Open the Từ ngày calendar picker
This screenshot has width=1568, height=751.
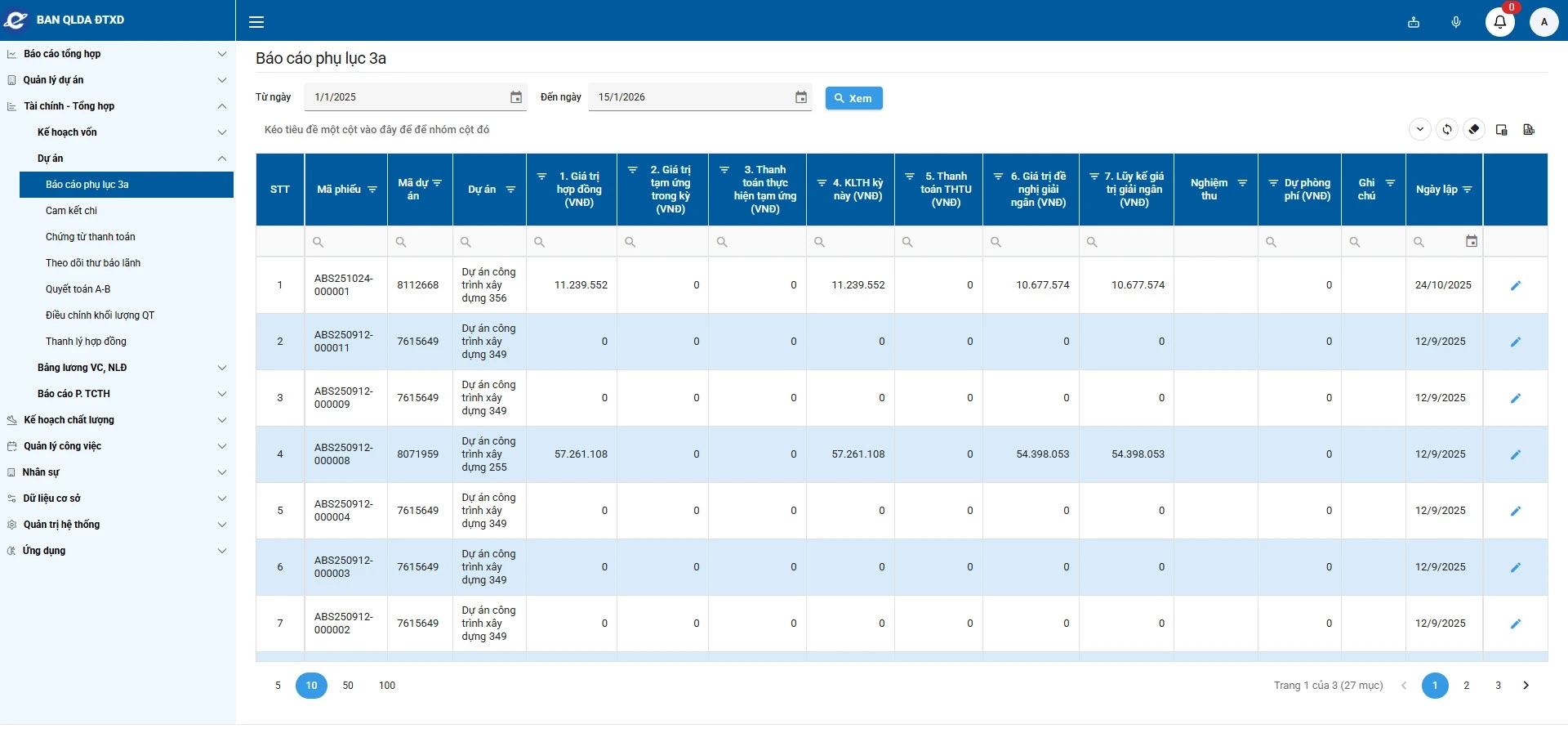point(516,97)
